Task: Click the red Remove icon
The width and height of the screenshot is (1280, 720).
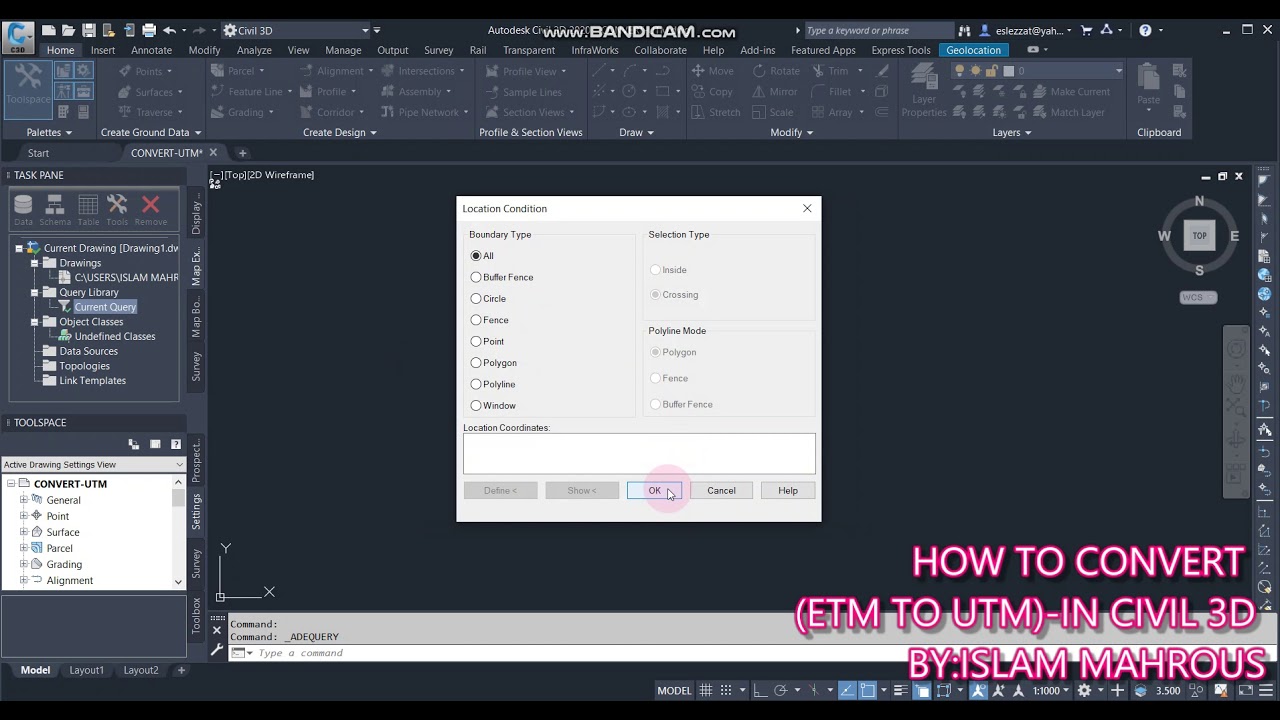Action: [151, 210]
